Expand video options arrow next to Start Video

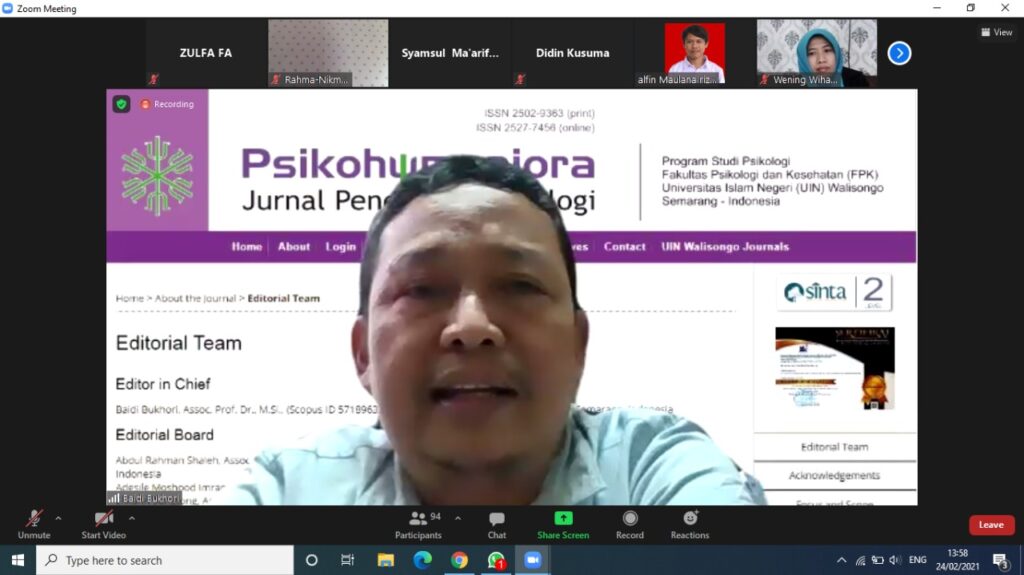point(132,518)
